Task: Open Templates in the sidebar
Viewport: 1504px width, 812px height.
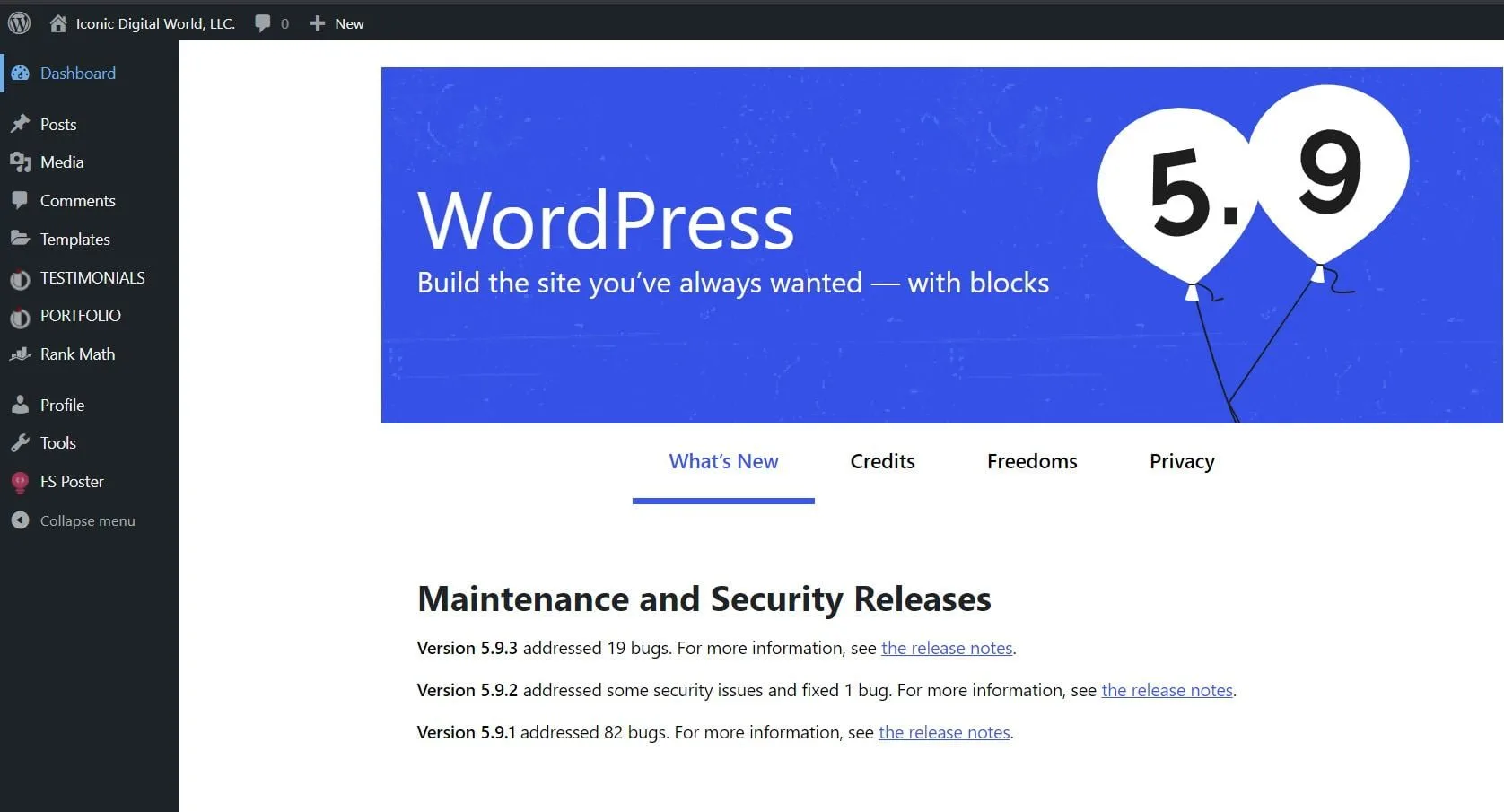Action: coord(75,240)
